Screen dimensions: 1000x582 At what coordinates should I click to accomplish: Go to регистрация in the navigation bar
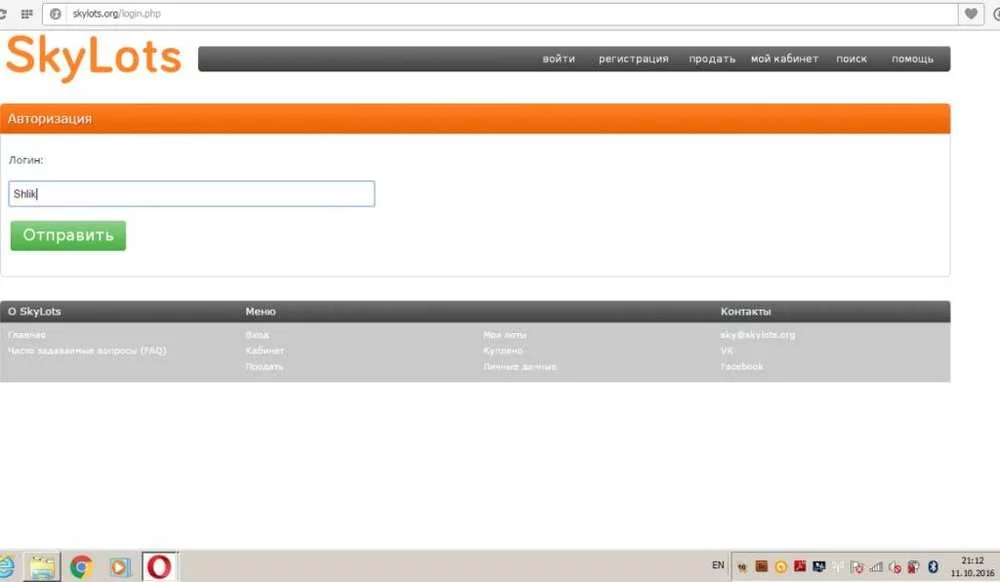coord(633,59)
